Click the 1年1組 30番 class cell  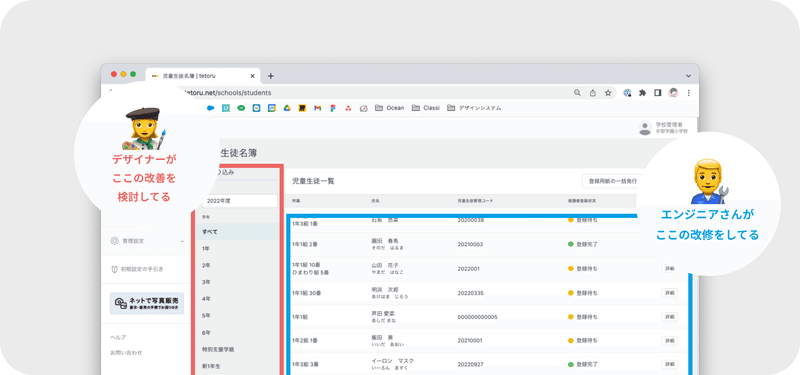coord(308,293)
